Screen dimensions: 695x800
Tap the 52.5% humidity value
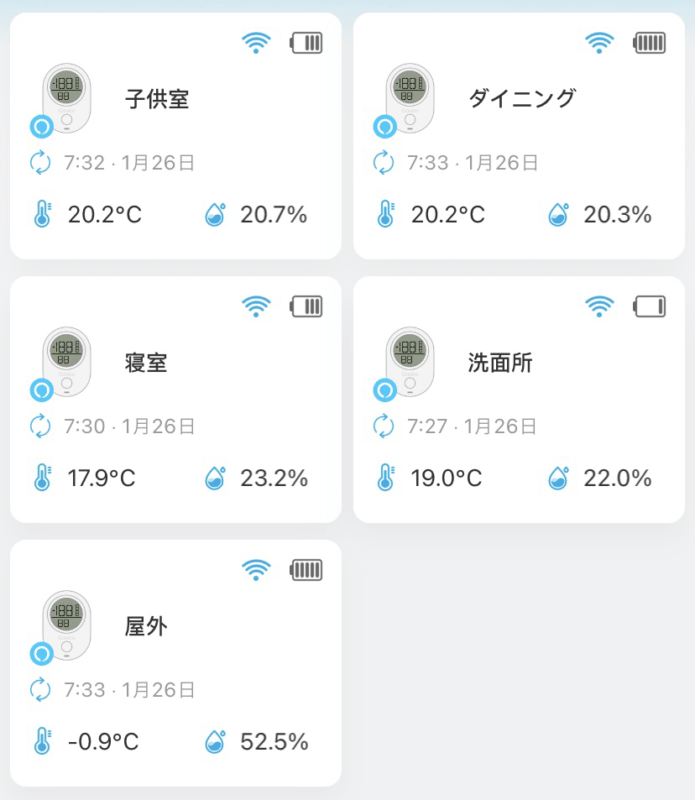(x=274, y=742)
